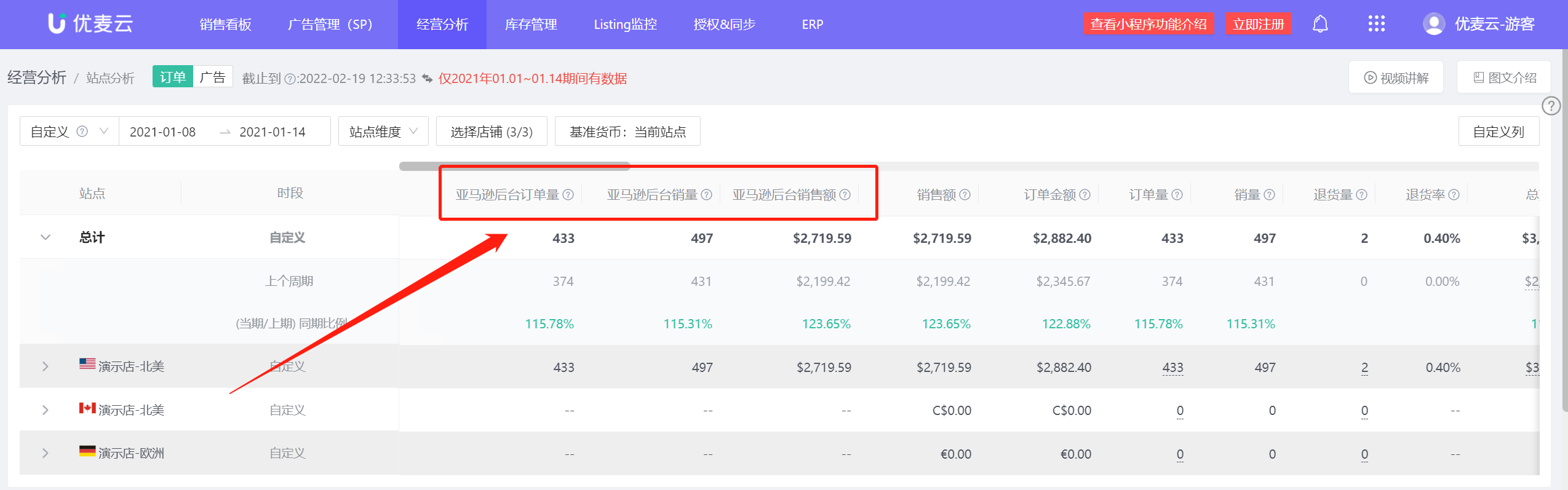Open the notification bell

[x=1320, y=24]
